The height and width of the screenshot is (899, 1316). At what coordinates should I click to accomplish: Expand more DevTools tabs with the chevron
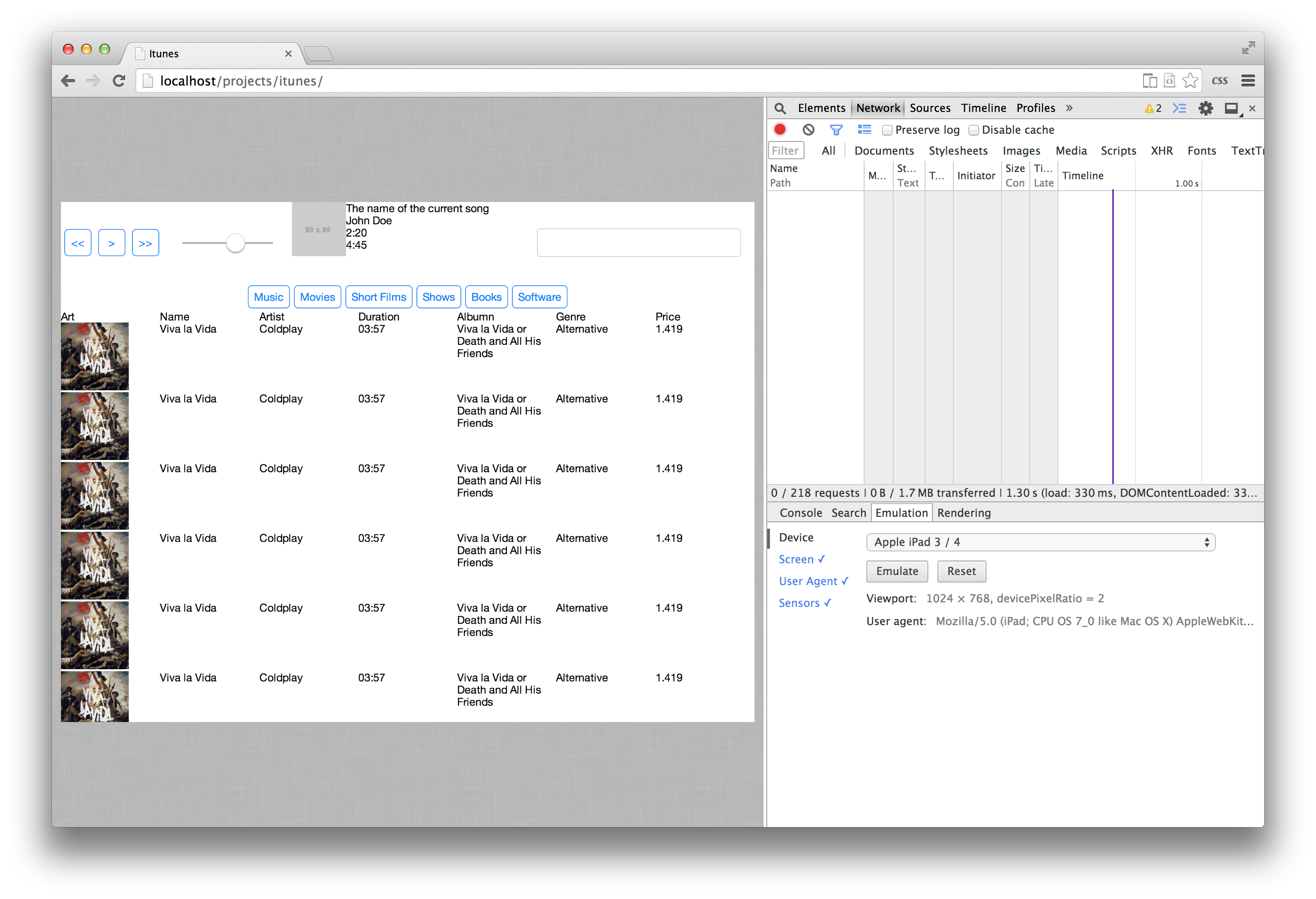pyautogui.click(x=1068, y=108)
